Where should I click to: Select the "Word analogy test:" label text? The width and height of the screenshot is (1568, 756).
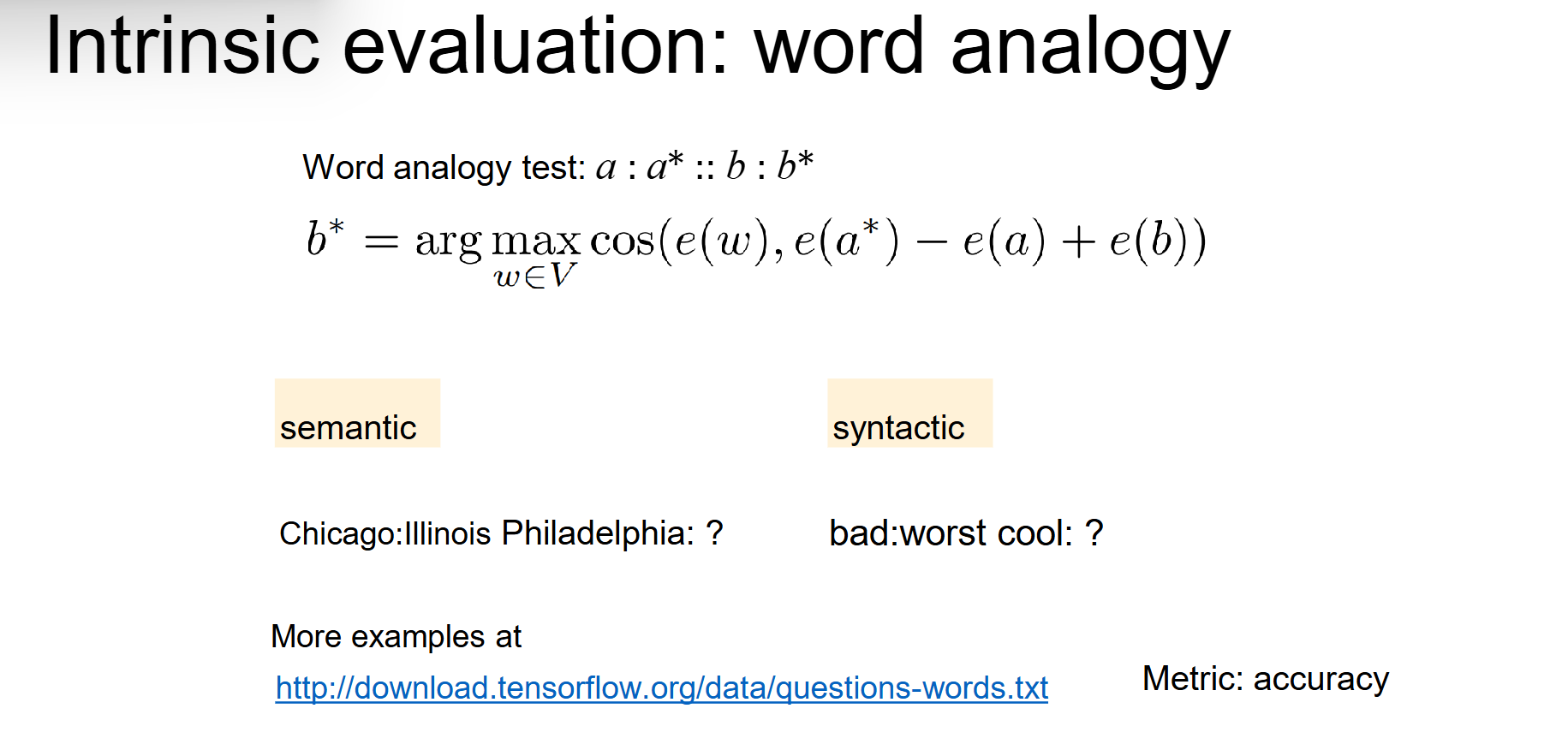tap(444, 168)
